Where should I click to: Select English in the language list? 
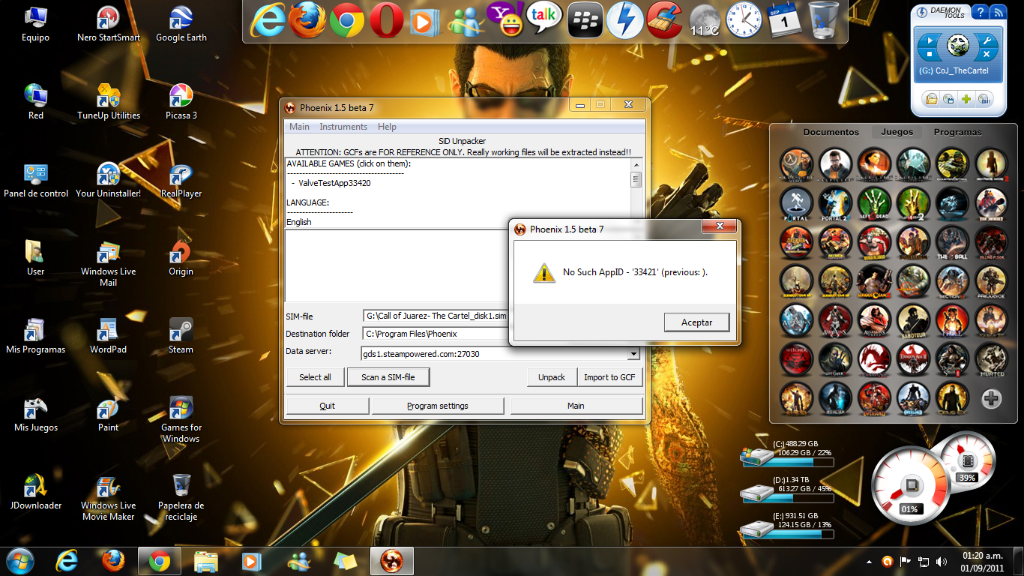(x=298, y=222)
